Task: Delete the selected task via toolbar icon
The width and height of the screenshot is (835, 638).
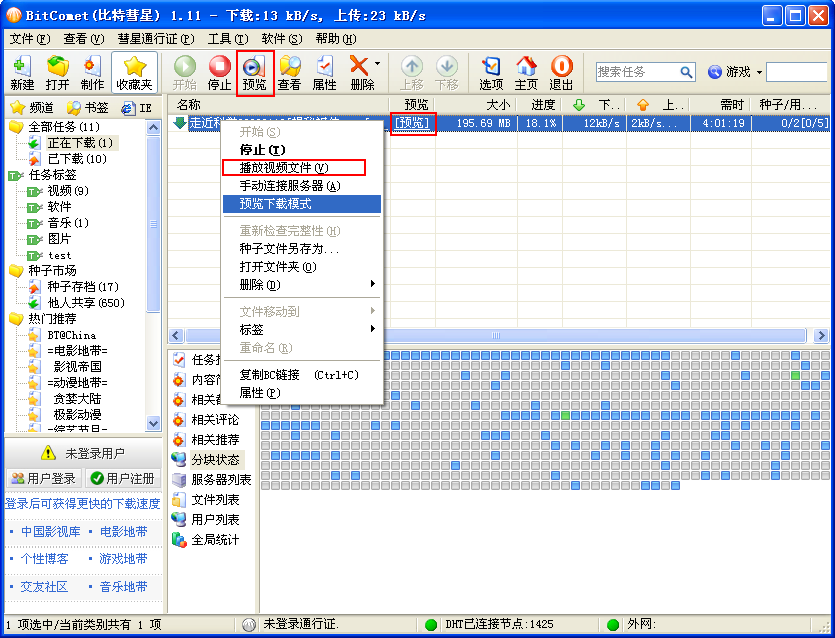Action: pos(360,71)
